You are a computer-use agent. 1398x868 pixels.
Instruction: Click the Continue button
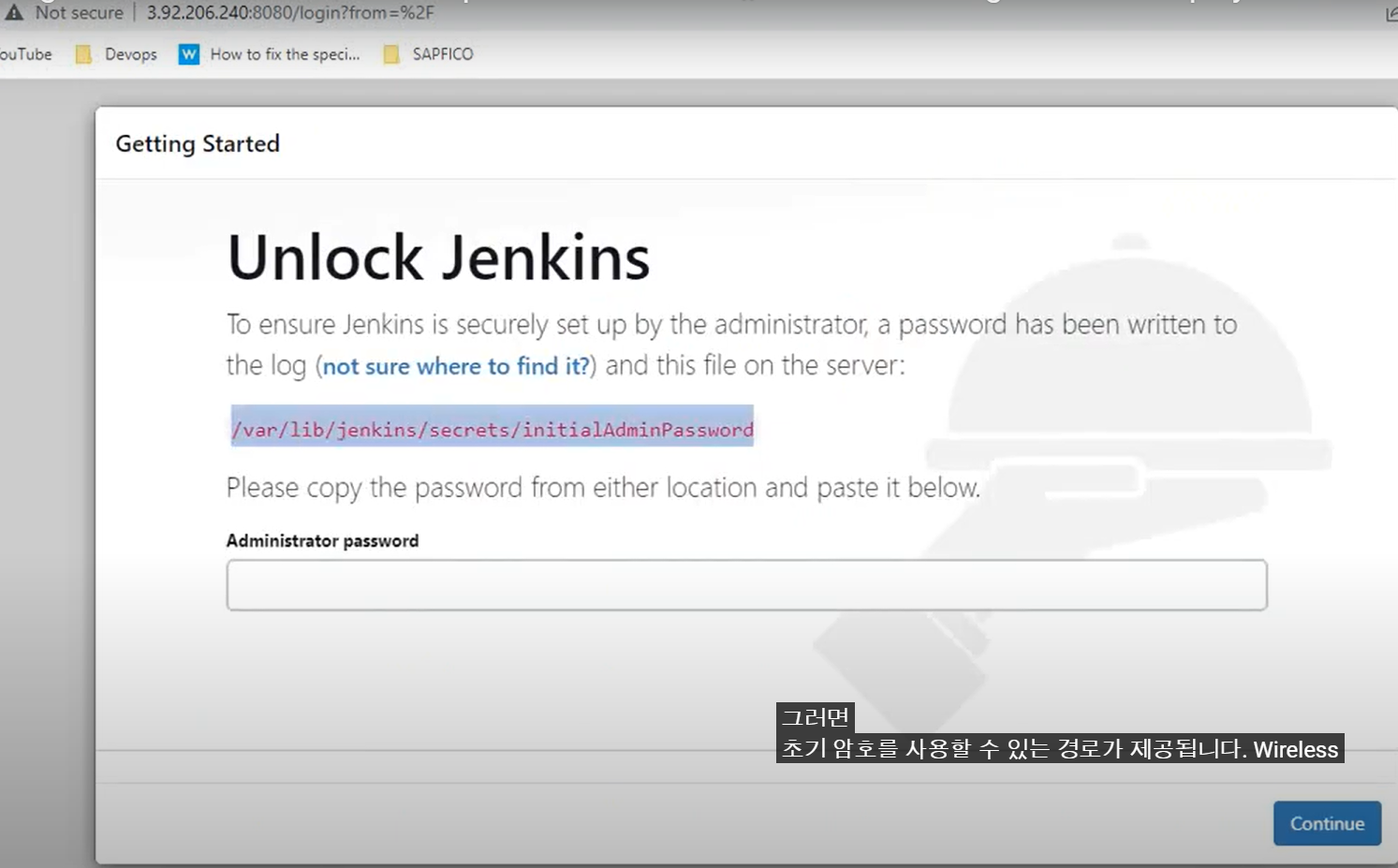(x=1327, y=823)
